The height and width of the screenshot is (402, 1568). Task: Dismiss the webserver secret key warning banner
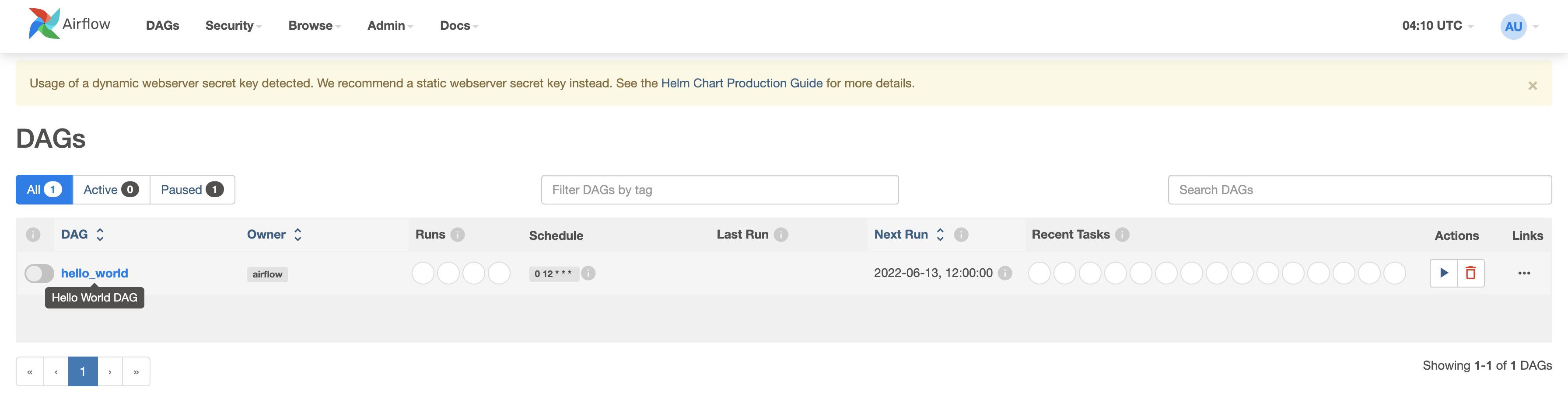click(1532, 86)
